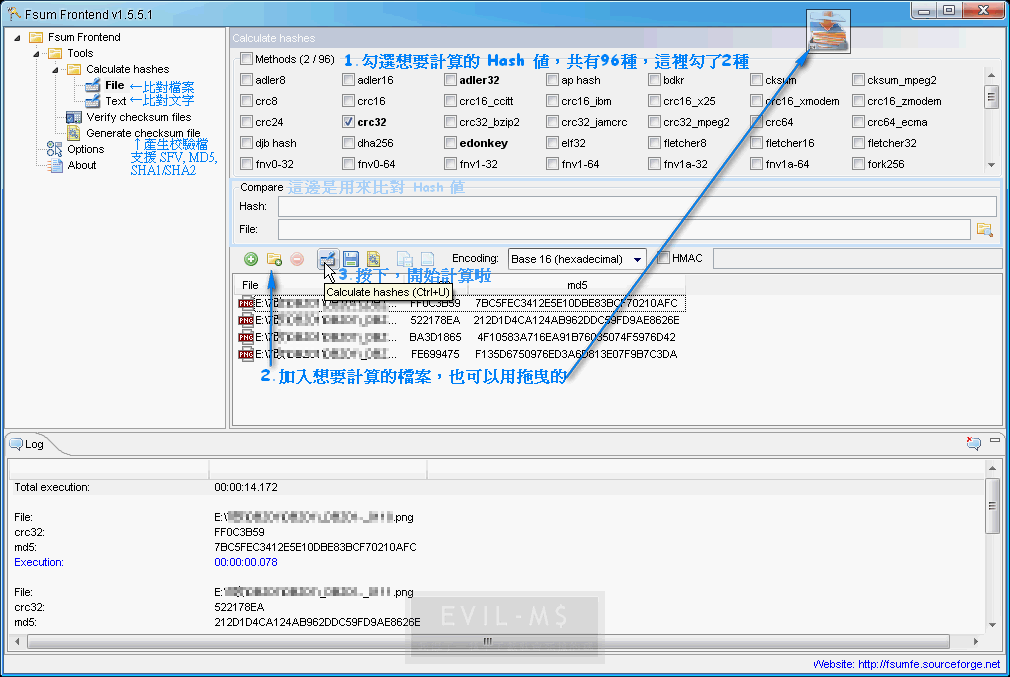Toggle the Methods (2 / 96) checkbox
The width and height of the screenshot is (1010, 677).
(x=246, y=59)
